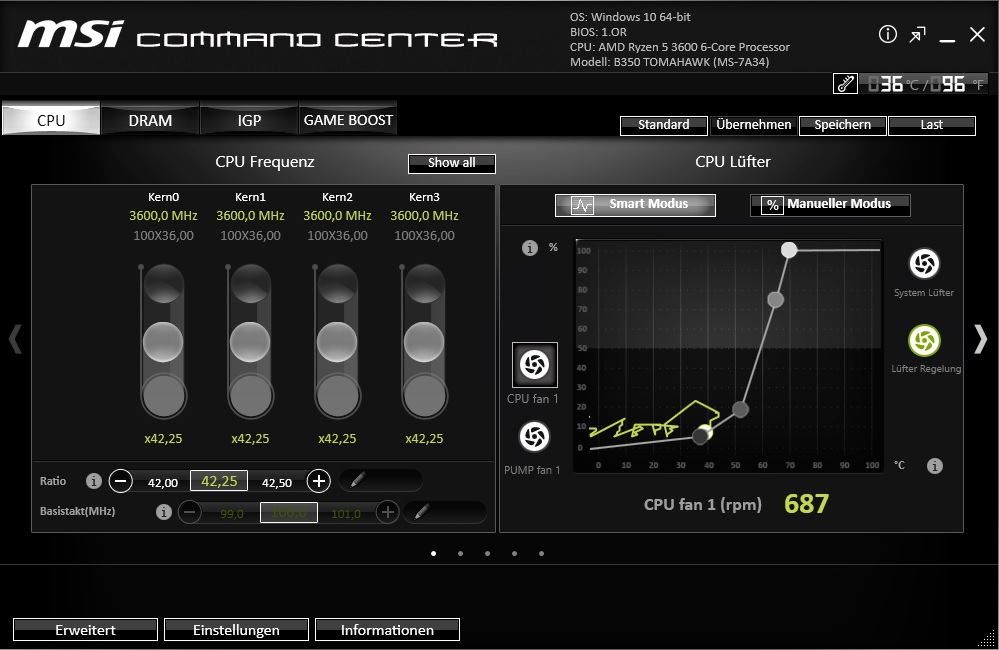Click the fan curve point near 20%

[740, 409]
